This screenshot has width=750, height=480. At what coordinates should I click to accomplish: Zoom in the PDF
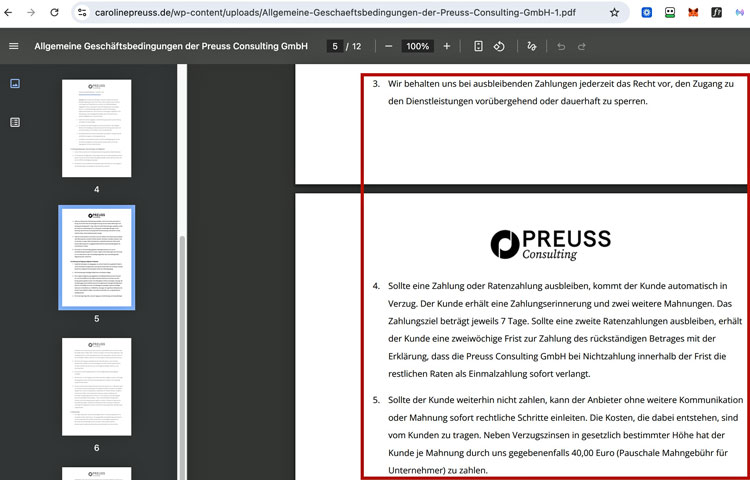[x=447, y=46]
